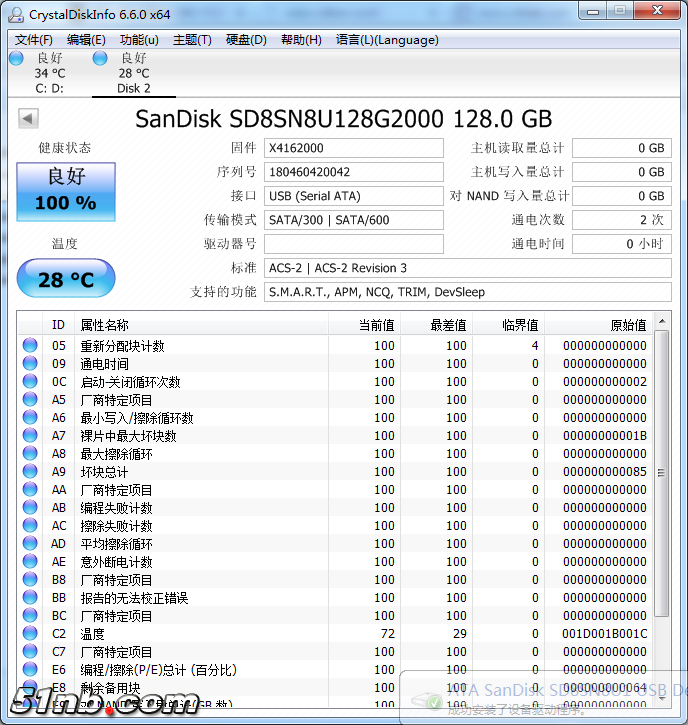Screen dimensions: 688x725
Task: Open the 文件(F) menu
Action: [34, 40]
